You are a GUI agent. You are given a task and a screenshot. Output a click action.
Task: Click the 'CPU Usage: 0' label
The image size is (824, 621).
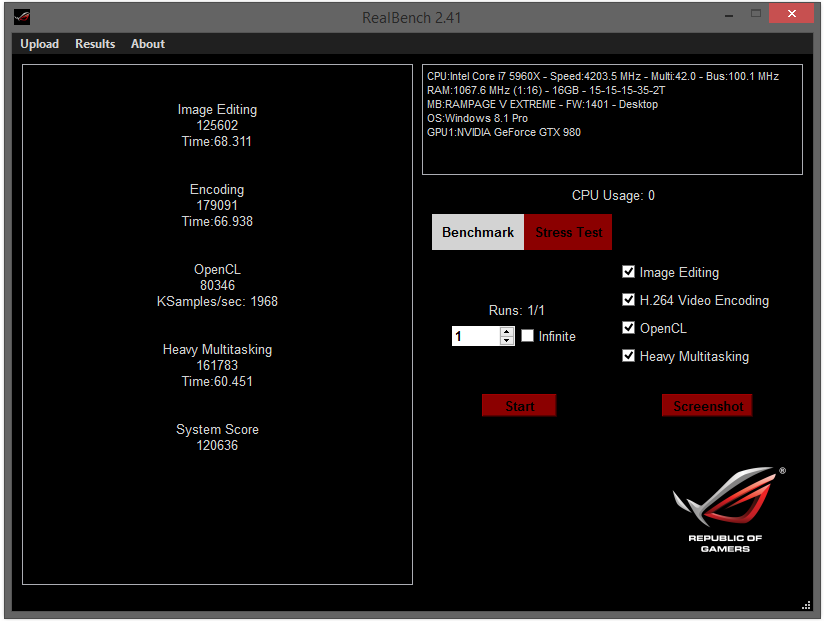click(613, 195)
